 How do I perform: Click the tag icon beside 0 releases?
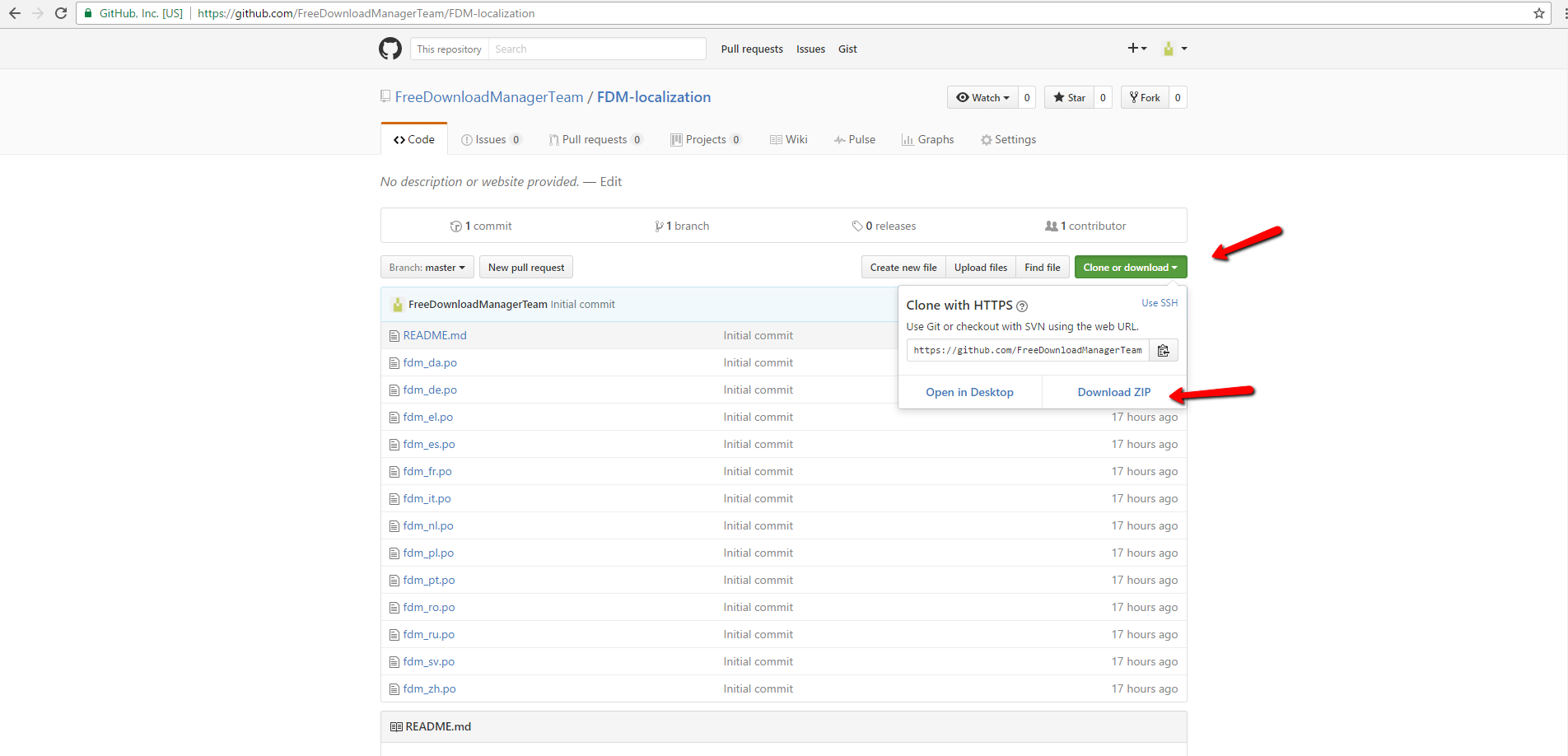(857, 226)
